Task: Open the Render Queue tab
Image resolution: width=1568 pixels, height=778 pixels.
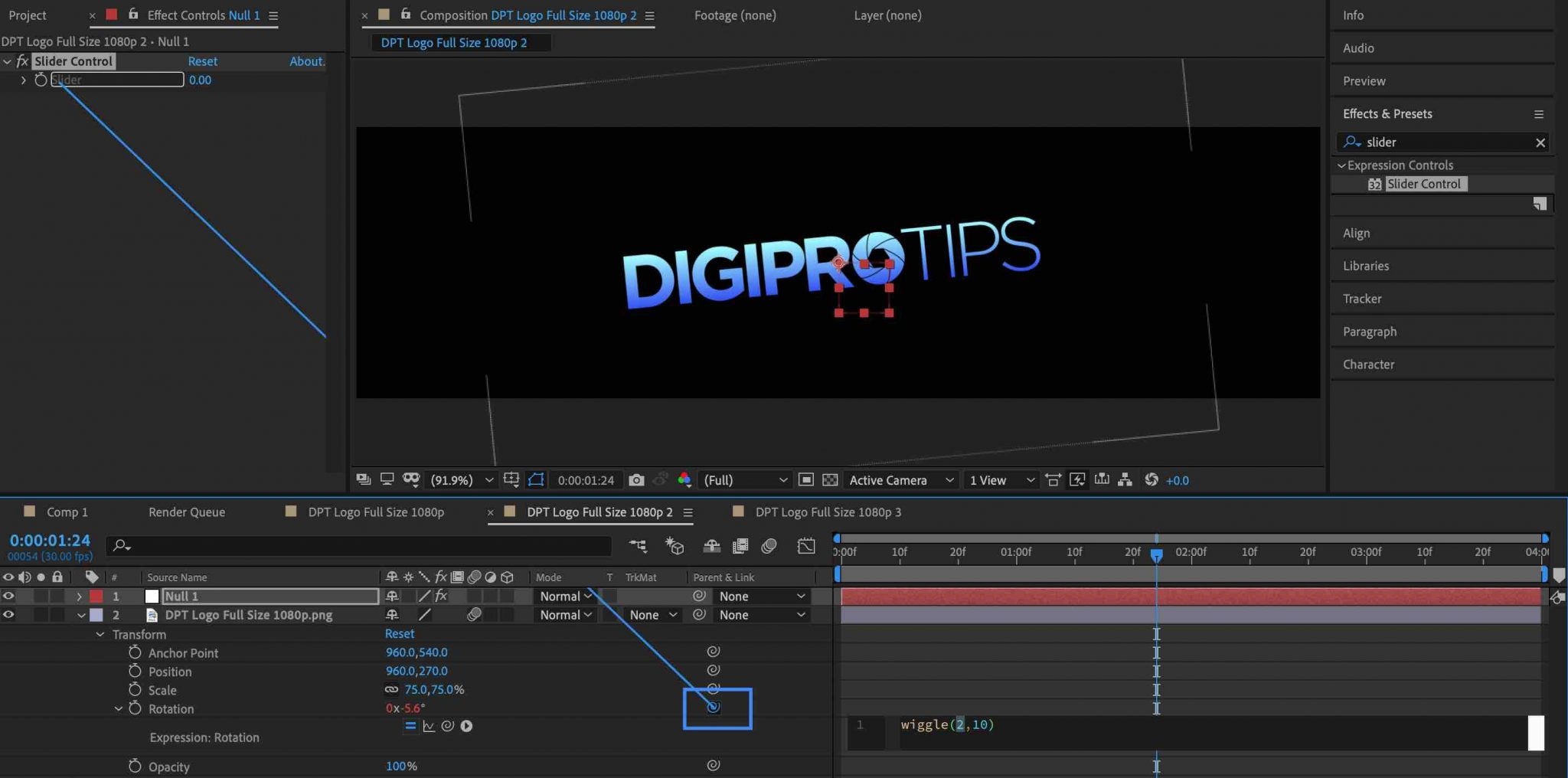Action: tap(186, 512)
